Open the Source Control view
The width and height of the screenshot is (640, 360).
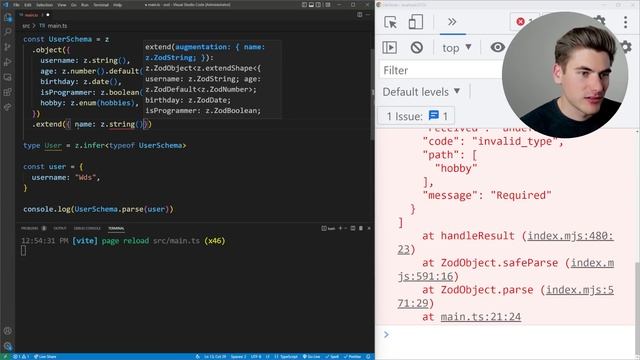[x=7, y=47]
